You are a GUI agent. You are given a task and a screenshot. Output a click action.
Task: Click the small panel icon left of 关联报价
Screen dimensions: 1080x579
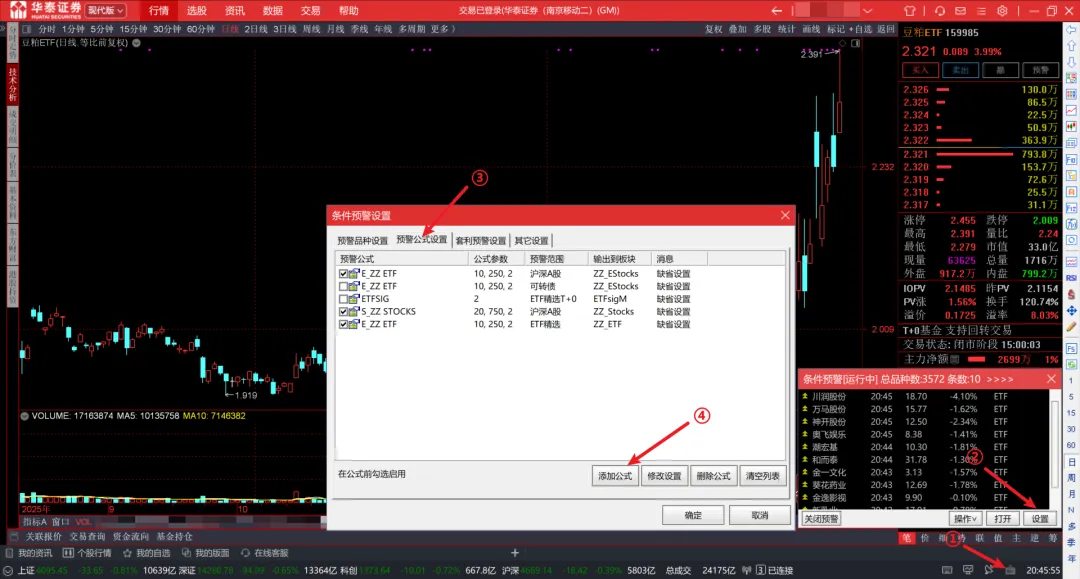tap(14, 536)
